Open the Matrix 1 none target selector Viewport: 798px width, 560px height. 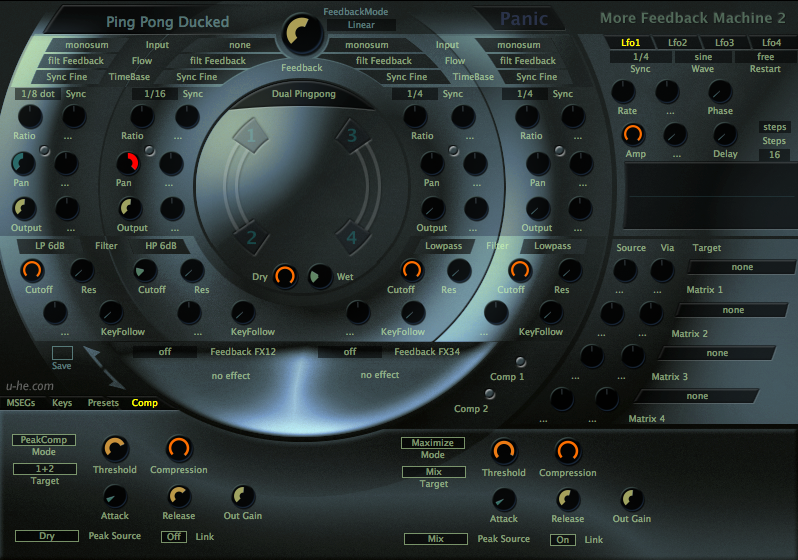742,267
